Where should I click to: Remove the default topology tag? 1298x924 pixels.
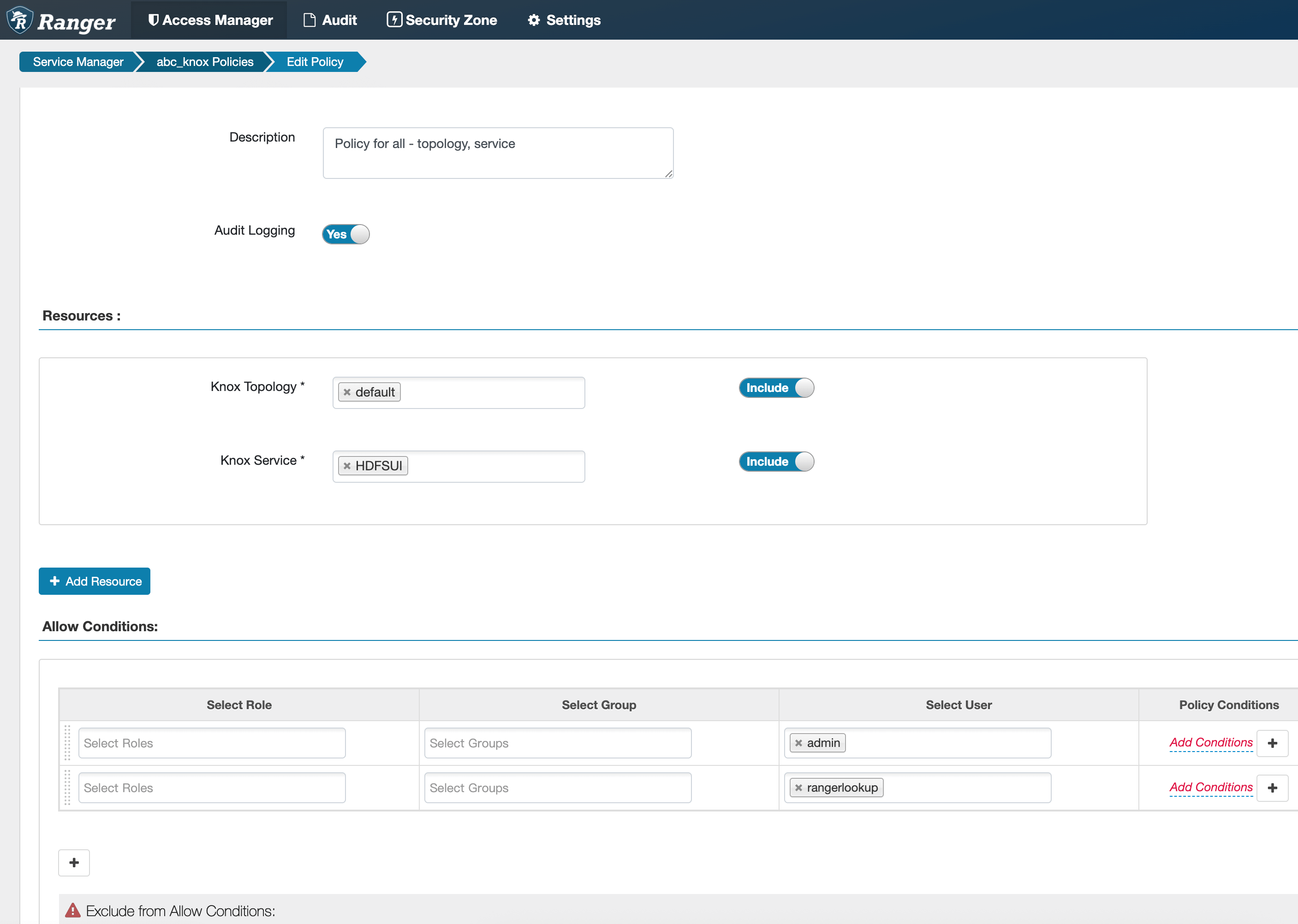tap(347, 392)
